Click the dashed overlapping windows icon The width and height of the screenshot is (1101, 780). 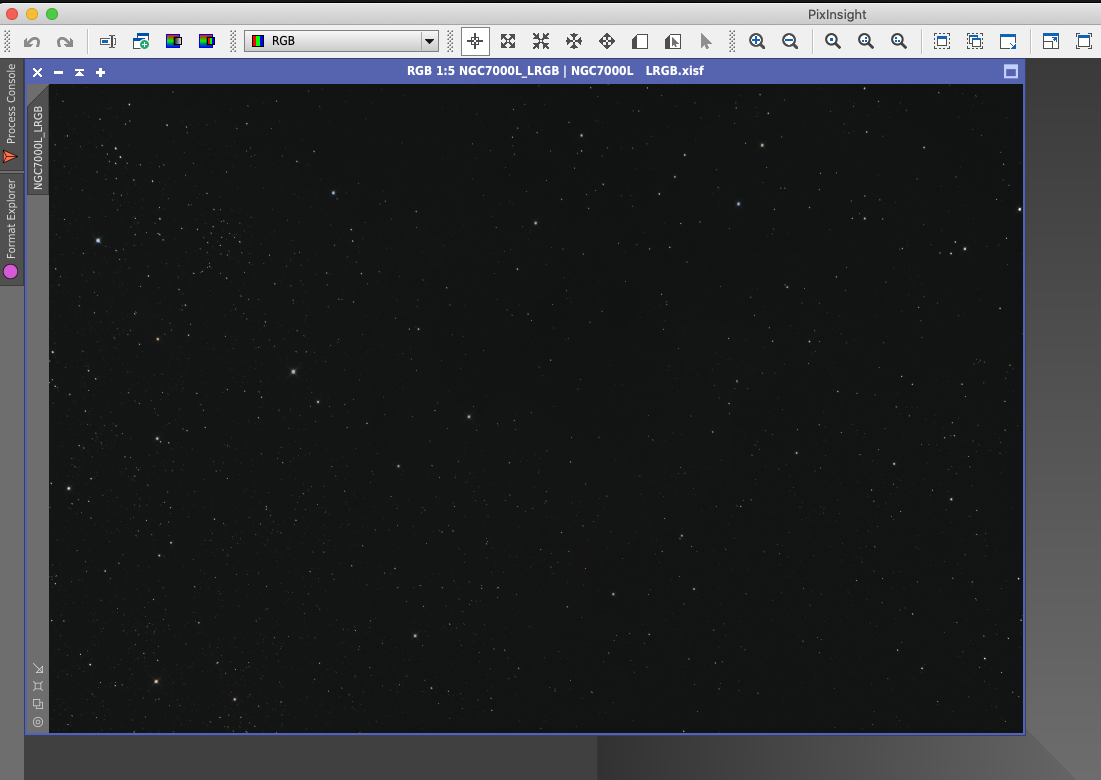[x=975, y=41]
